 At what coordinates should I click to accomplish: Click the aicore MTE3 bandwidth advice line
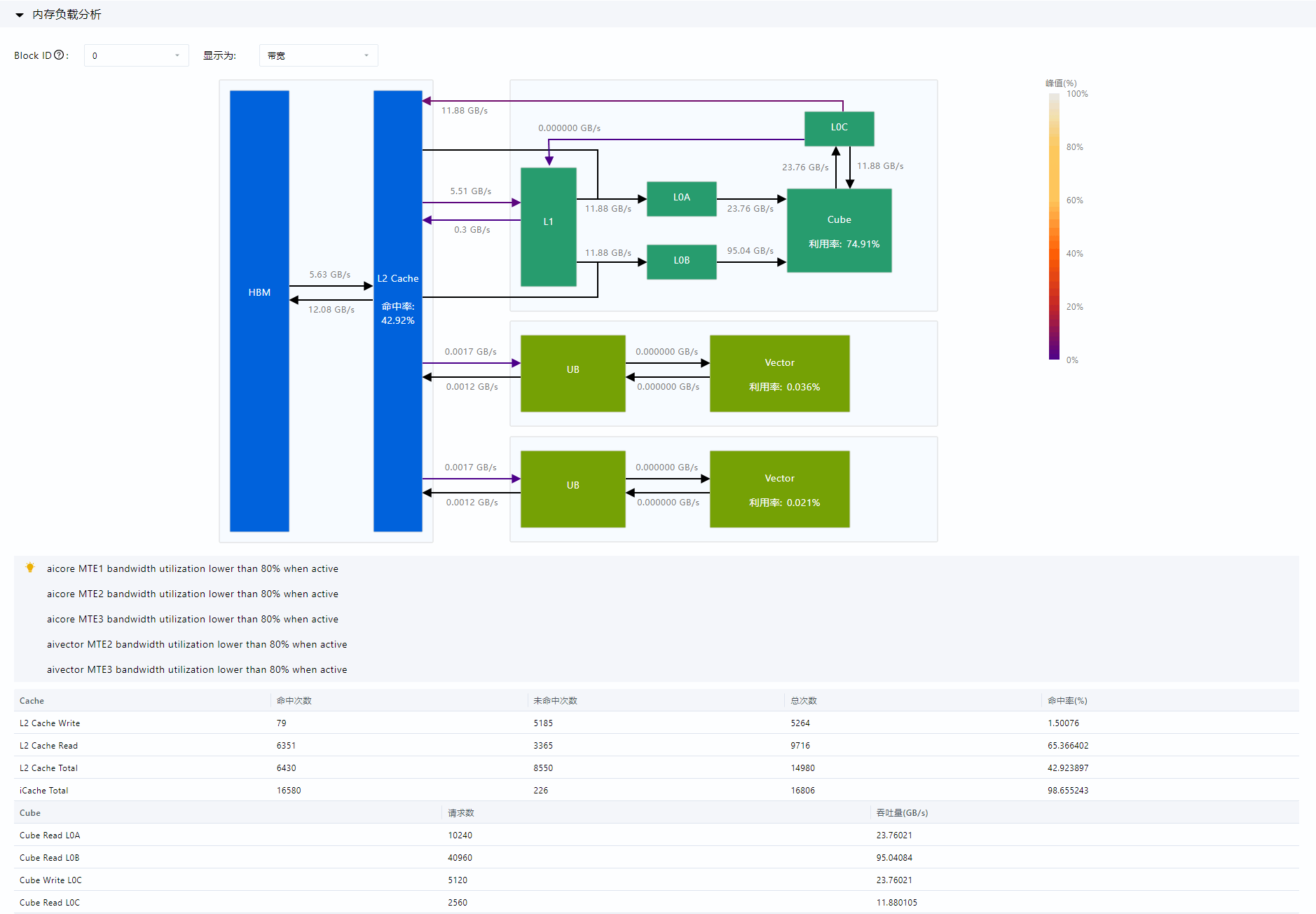pos(193,619)
